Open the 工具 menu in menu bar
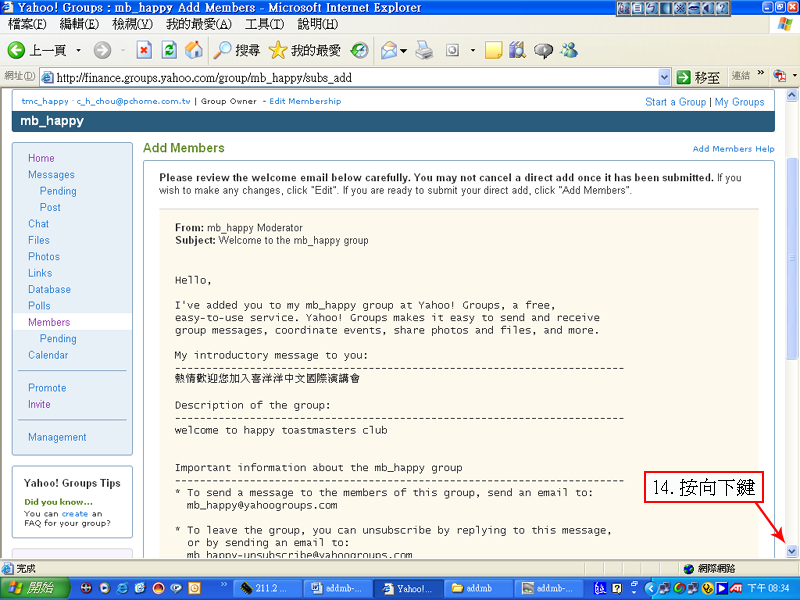Screen dimensions: 800x600 click(x=264, y=24)
